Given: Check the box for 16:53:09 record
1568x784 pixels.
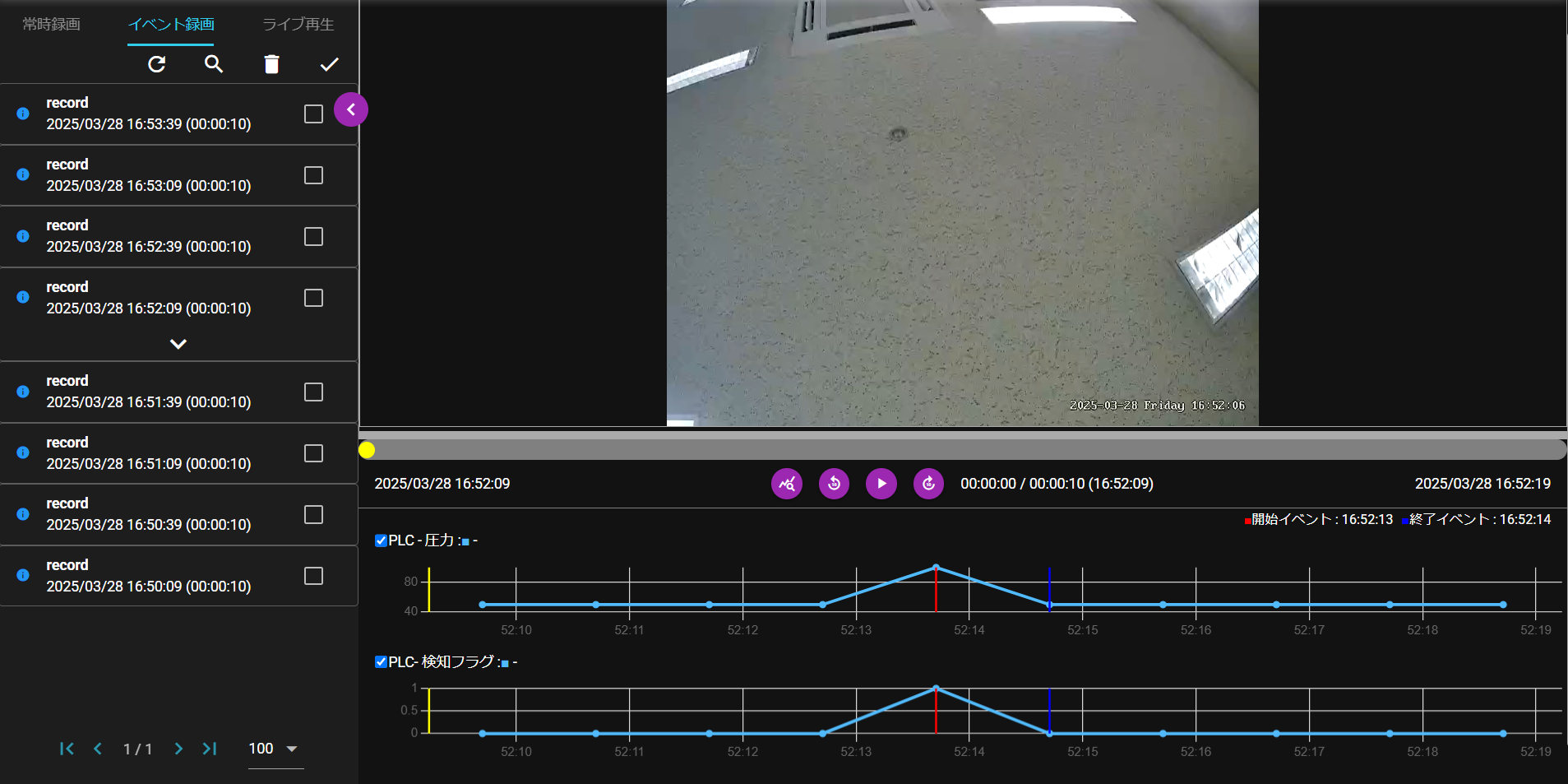Looking at the screenshot, I should pos(313,175).
